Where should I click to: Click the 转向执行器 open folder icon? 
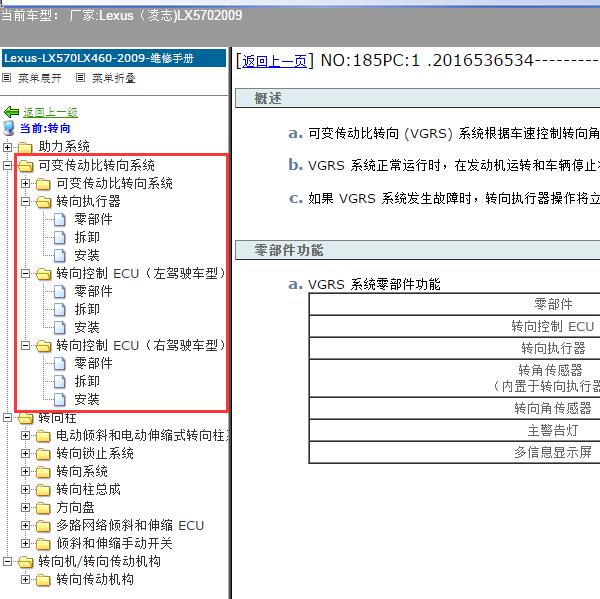pyautogui.click(x=43, y=202)
